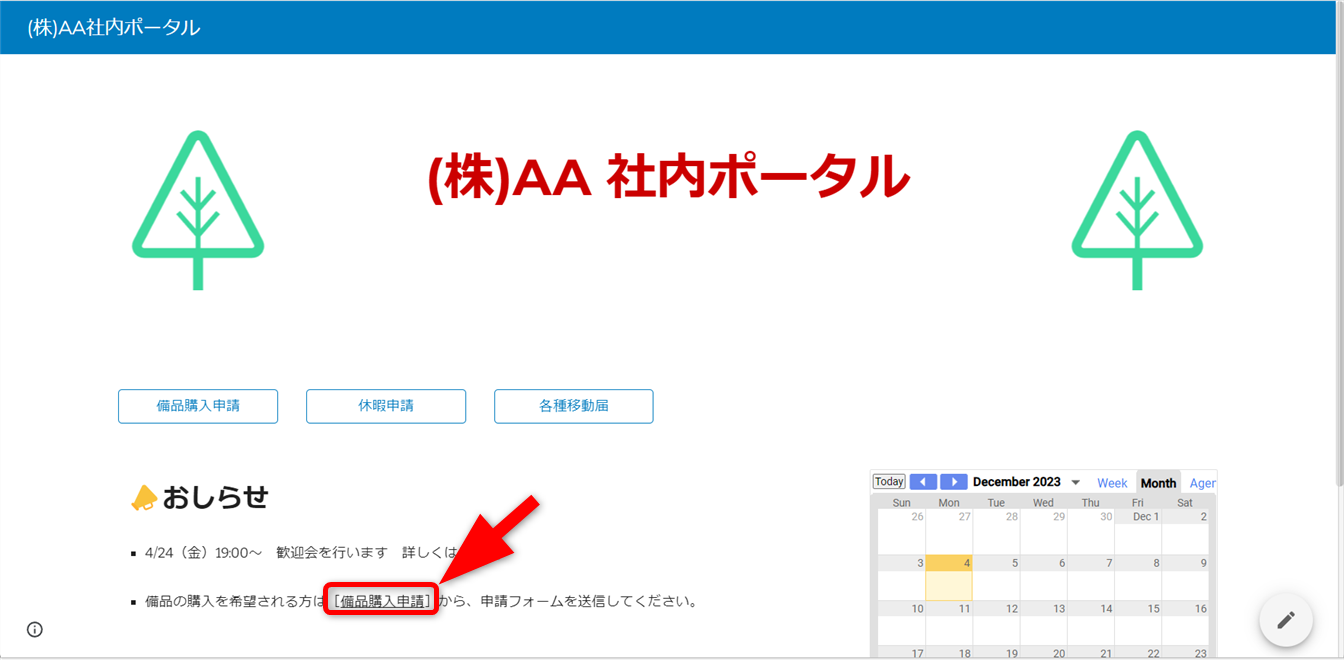
Task: Select the Month calendar tab
Action: (1158, 483)
